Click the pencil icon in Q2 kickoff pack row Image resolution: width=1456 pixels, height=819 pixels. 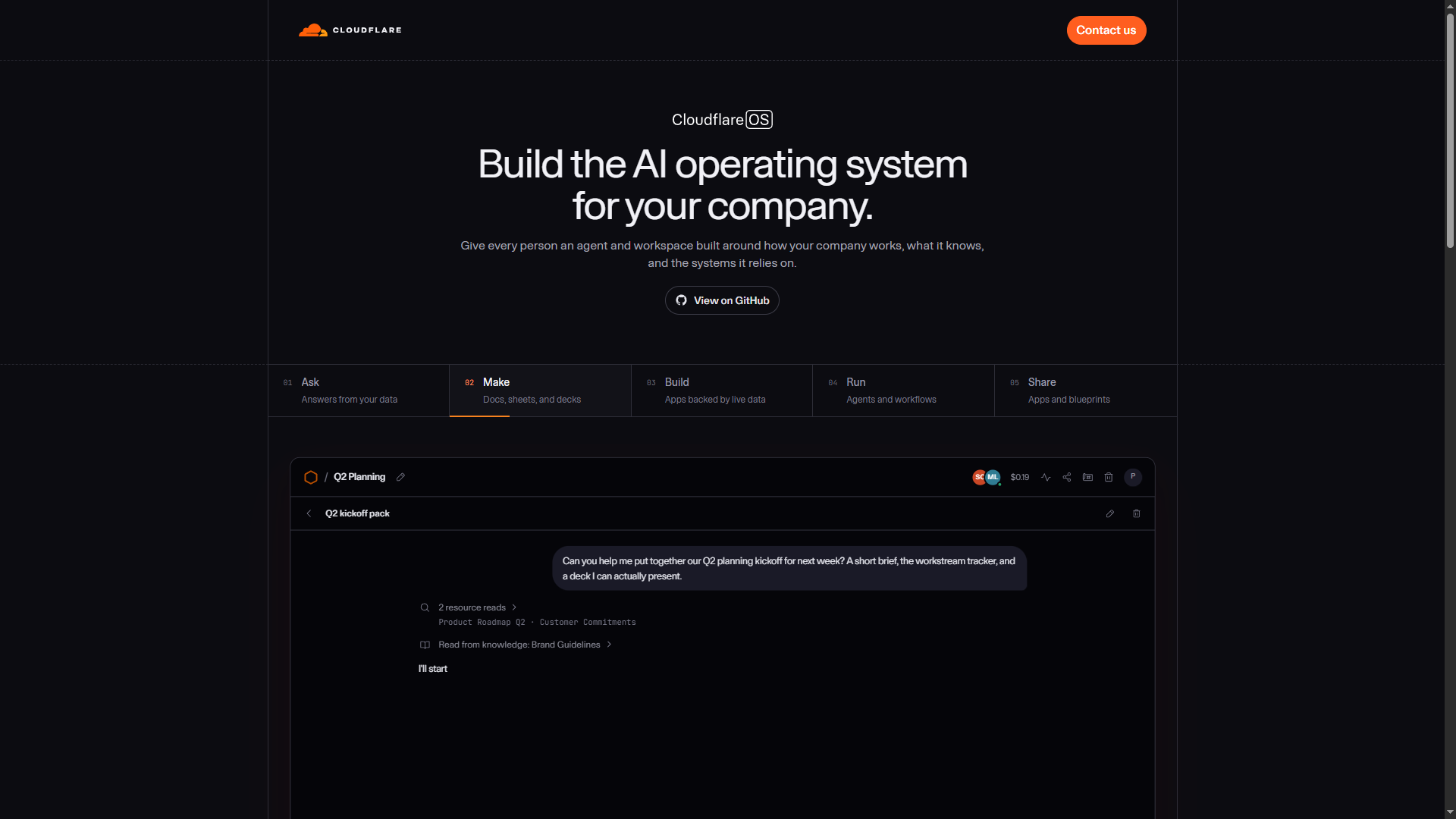coord(1110,513)
